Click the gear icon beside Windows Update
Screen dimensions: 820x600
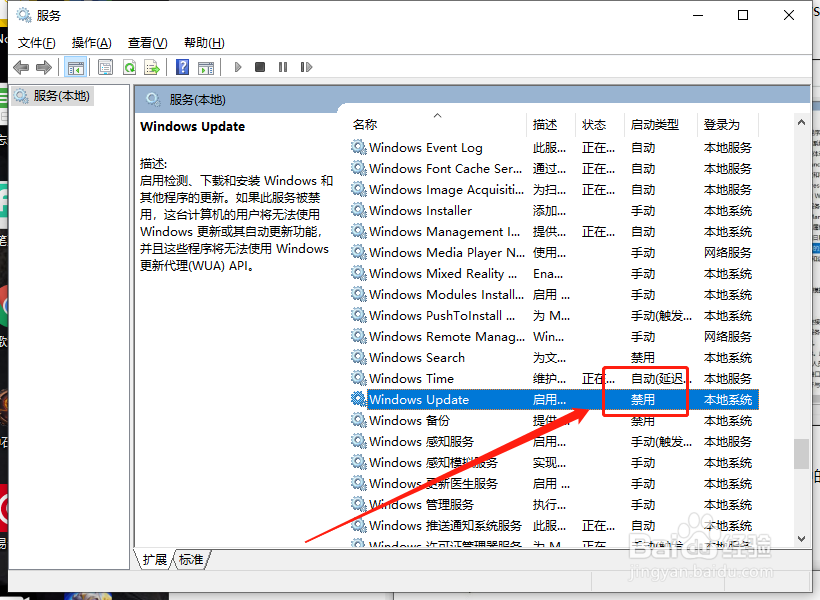click(359, 400)
